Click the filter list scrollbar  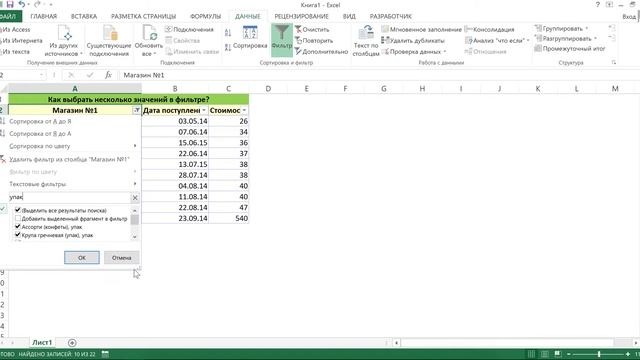click(135, 220)
